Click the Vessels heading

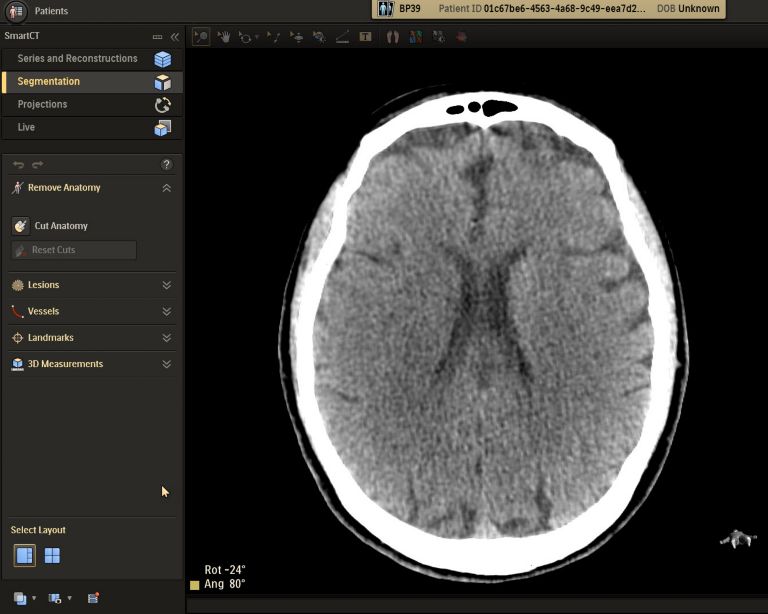tap(44, 311)
